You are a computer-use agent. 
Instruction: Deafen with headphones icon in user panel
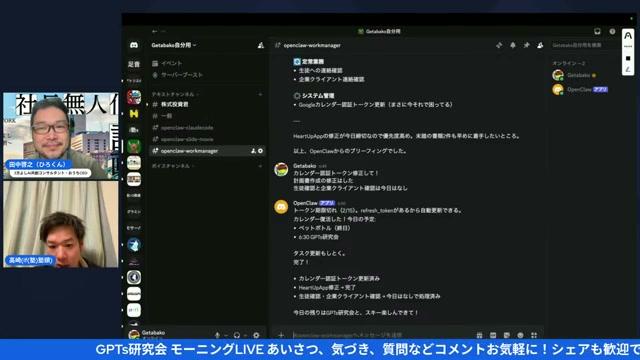tap(237, 335)
